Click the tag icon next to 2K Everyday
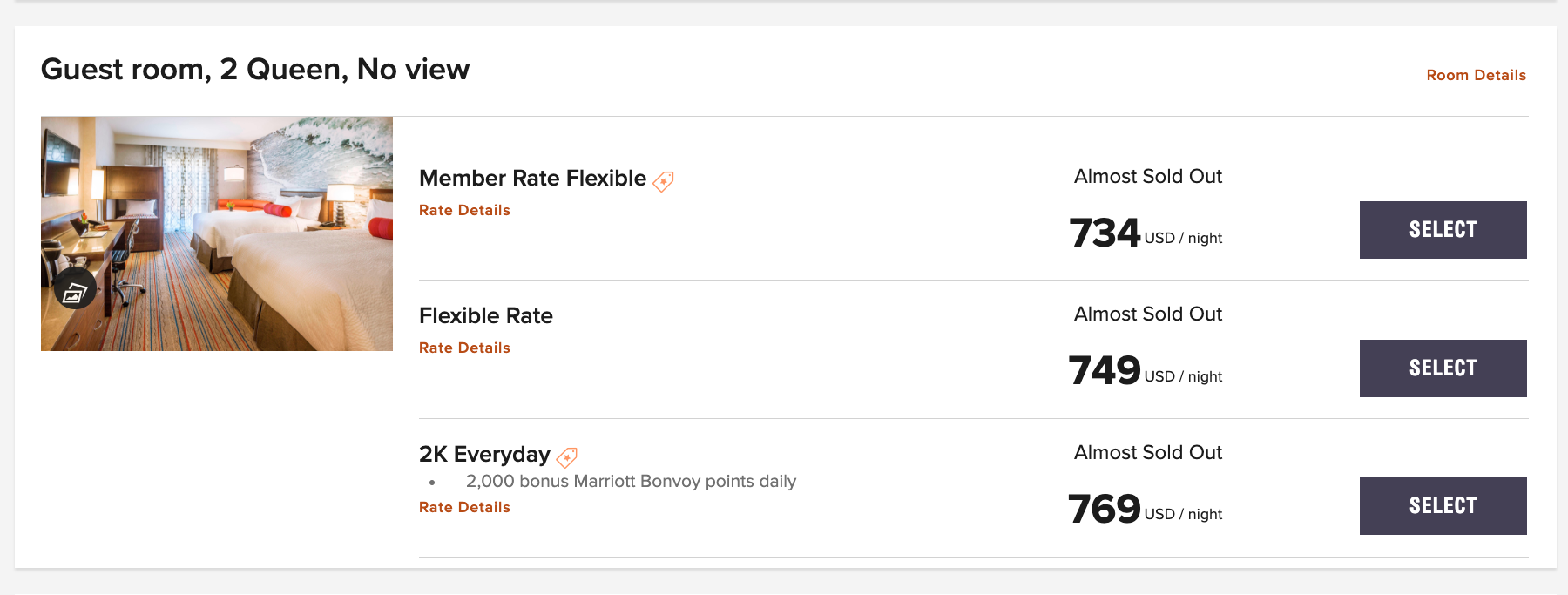This screenshot has width=1568, height=595. tap(567, 456)
